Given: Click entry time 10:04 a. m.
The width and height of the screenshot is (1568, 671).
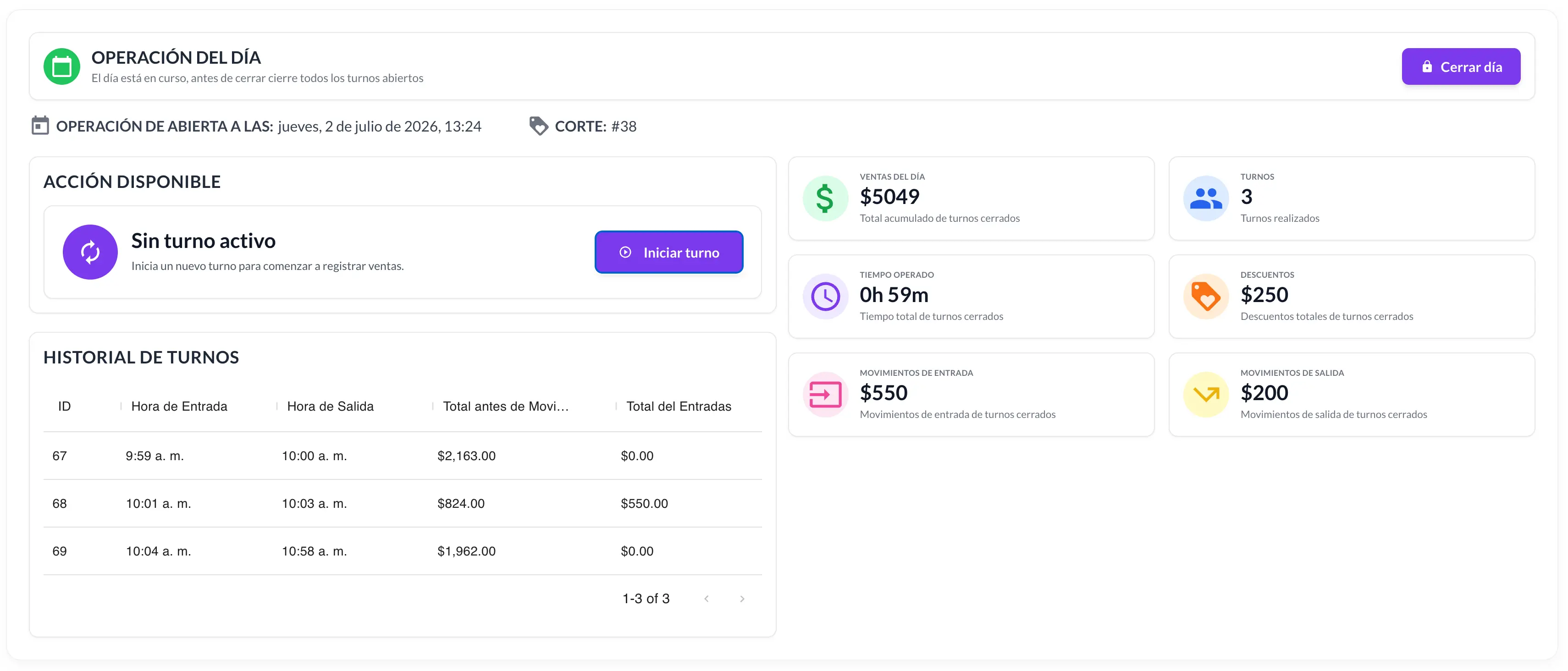Looking at the screenshot, I should pos(158,551).
